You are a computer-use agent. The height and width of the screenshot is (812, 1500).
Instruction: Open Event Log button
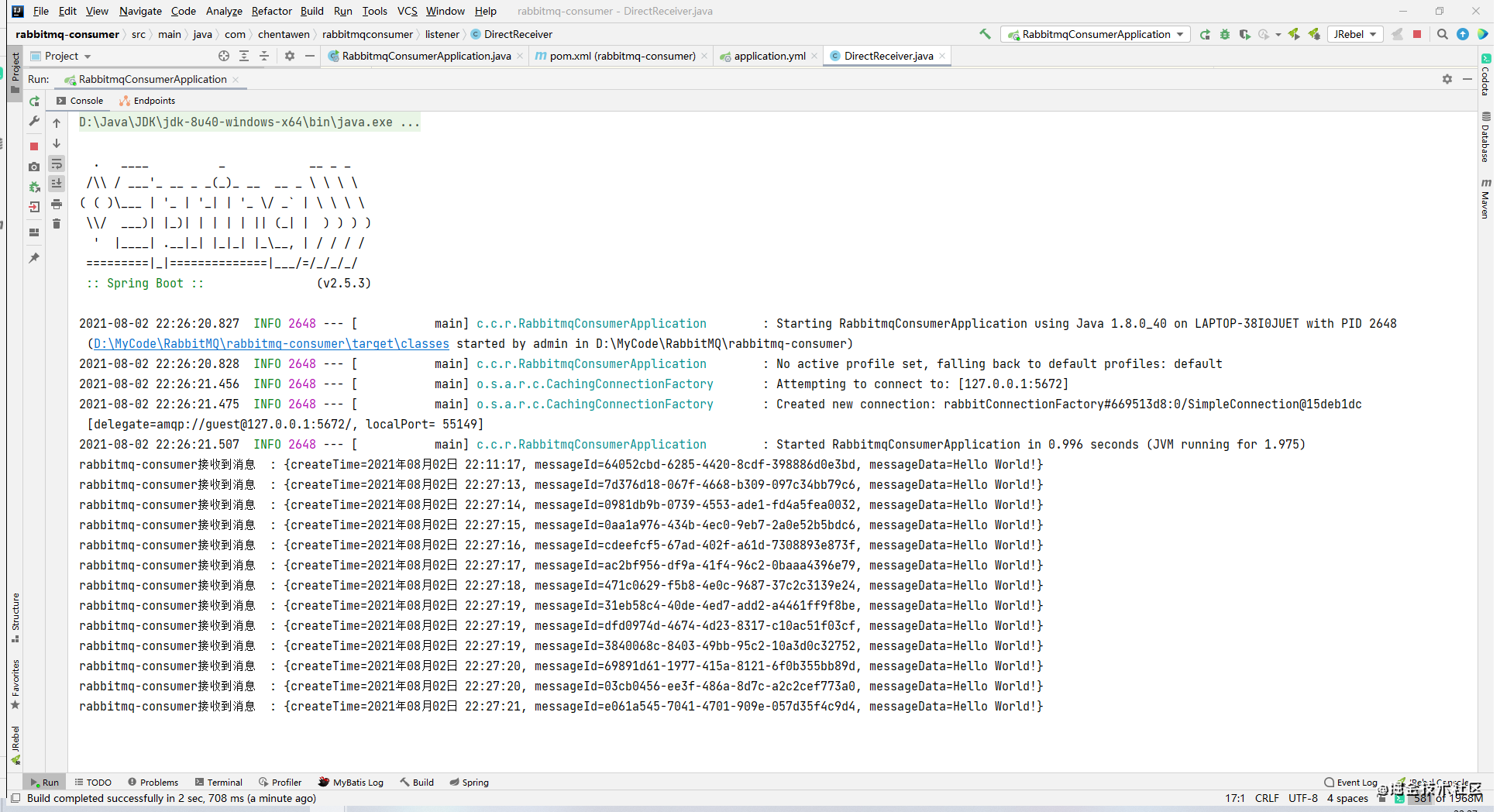click(1350, 782)
